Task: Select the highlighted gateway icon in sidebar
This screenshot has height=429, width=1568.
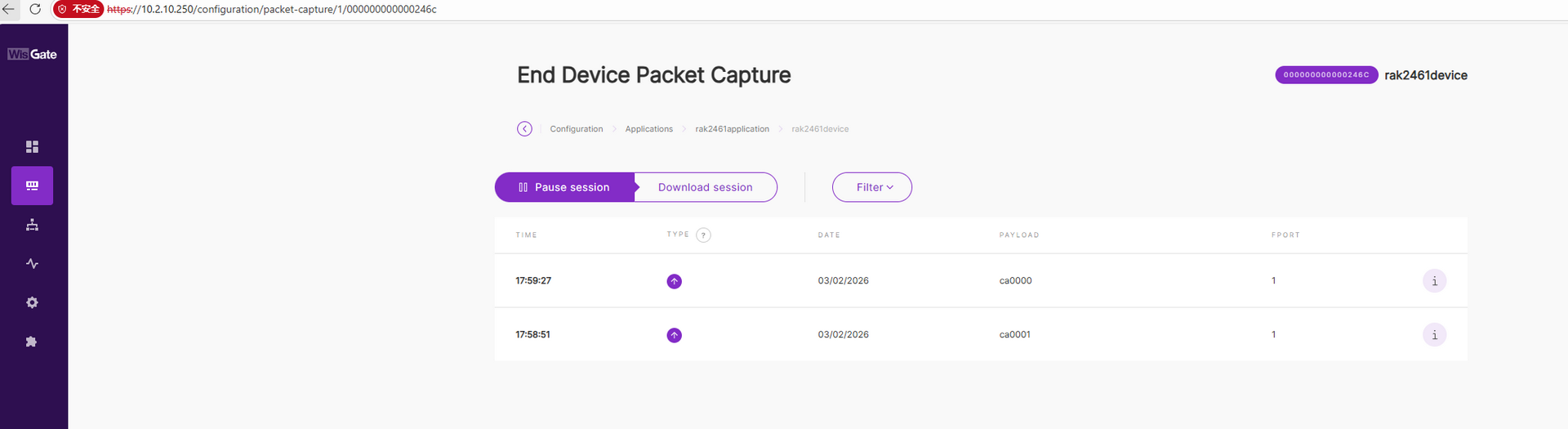Action: coord(32,185)
